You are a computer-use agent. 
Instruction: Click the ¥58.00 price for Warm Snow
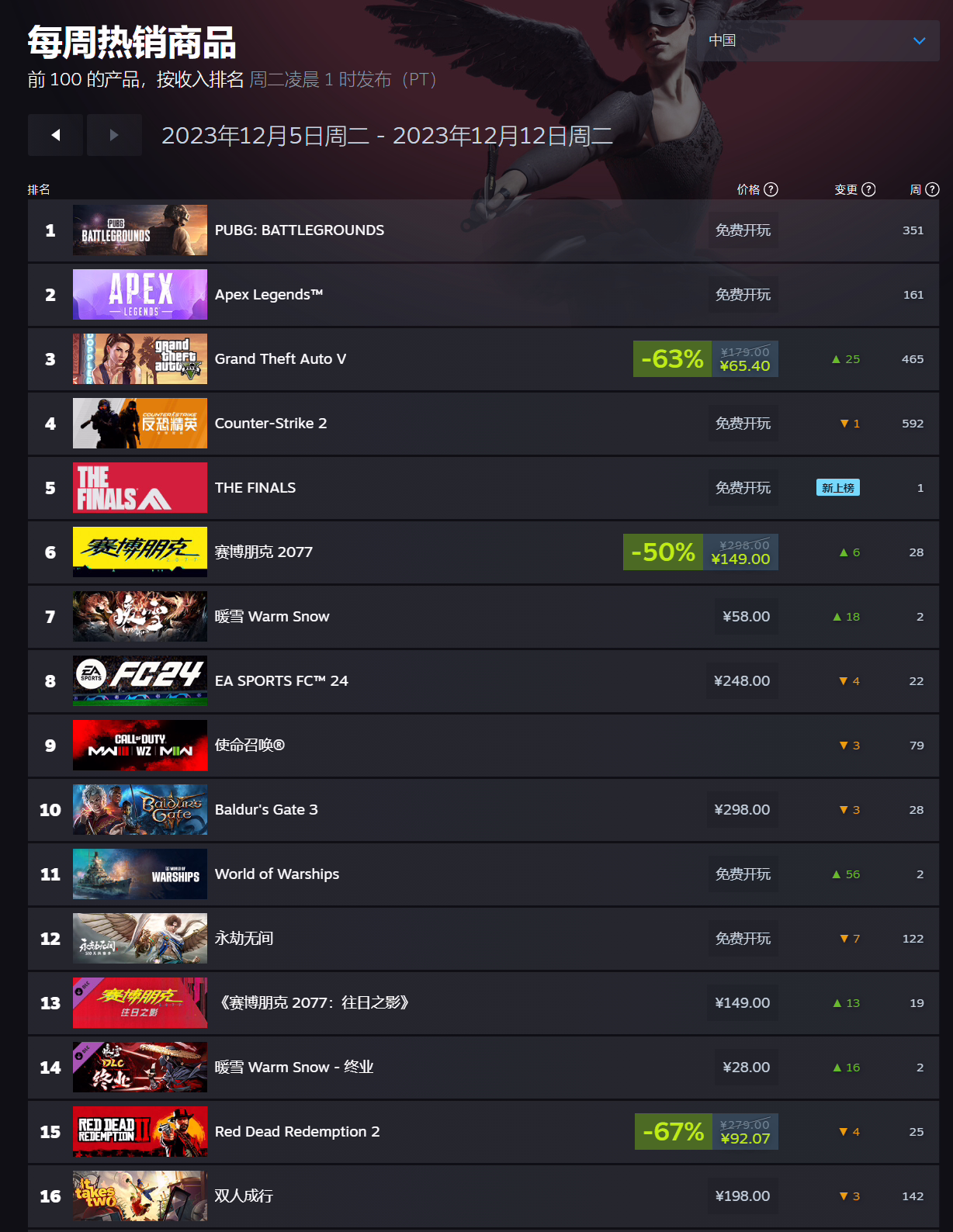point(746,616)
